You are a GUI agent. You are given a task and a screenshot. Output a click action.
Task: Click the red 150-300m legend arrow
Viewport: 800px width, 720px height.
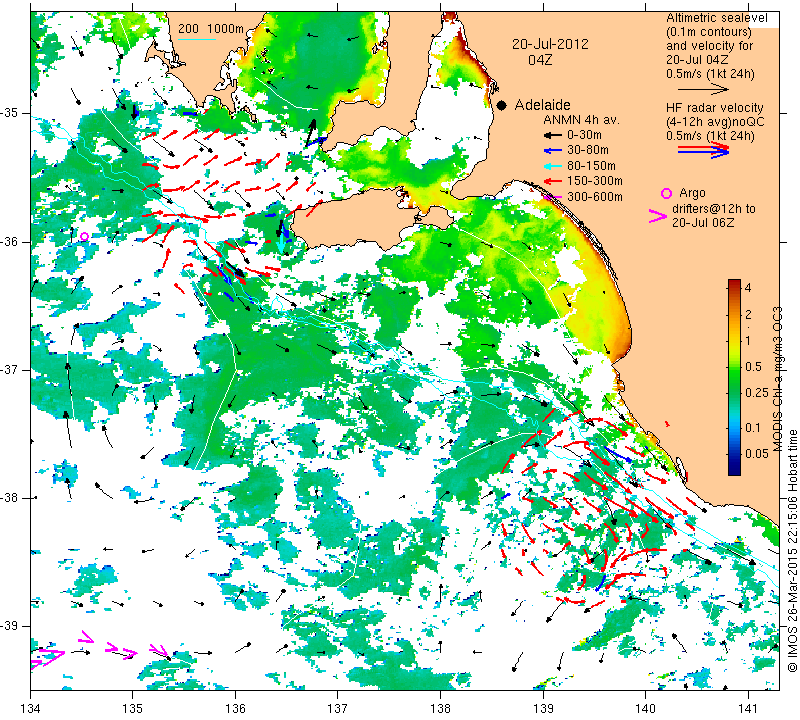pos(552,181)
